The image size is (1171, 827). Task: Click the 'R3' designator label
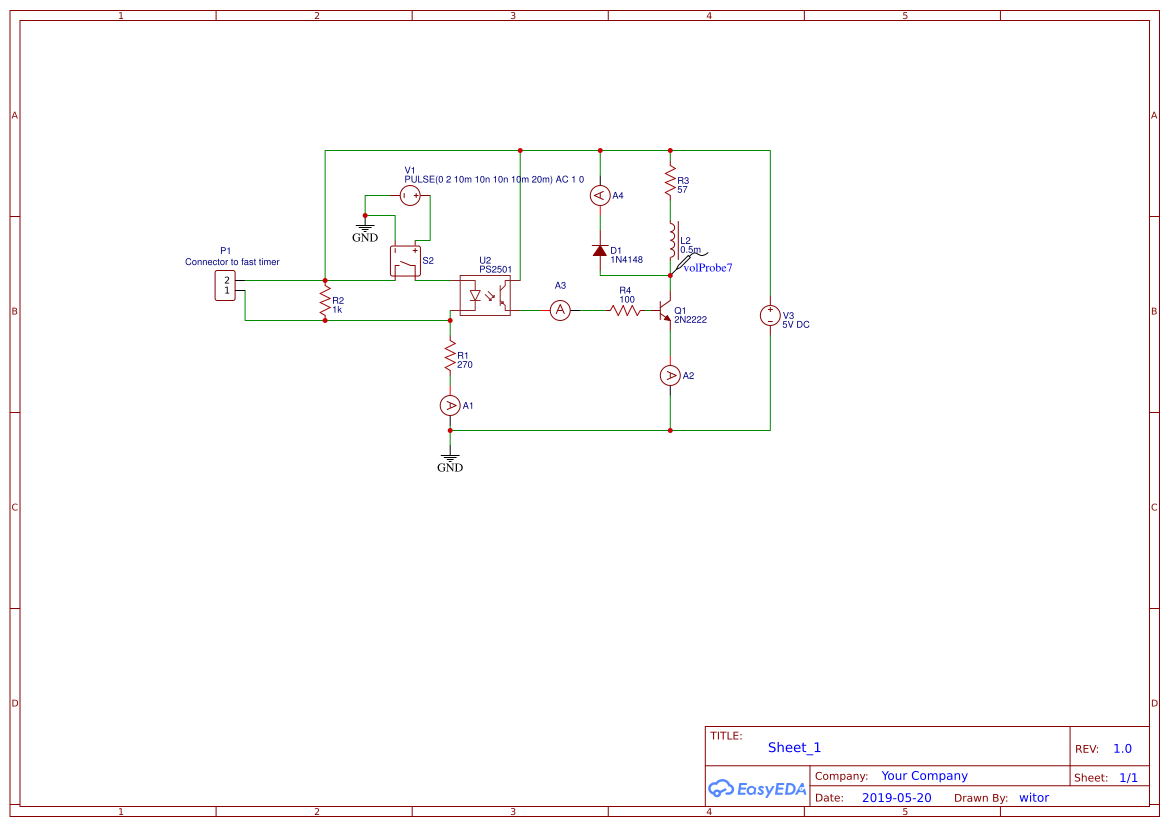click(x=683, y=181)
